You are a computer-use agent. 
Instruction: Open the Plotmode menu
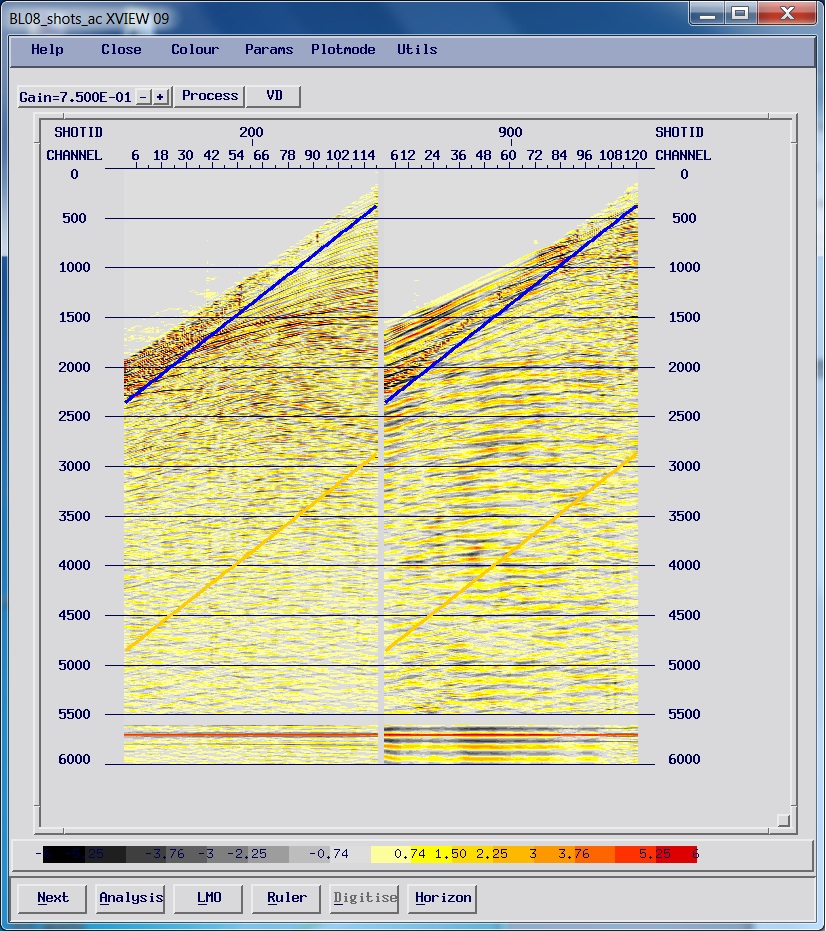[343, 49]
